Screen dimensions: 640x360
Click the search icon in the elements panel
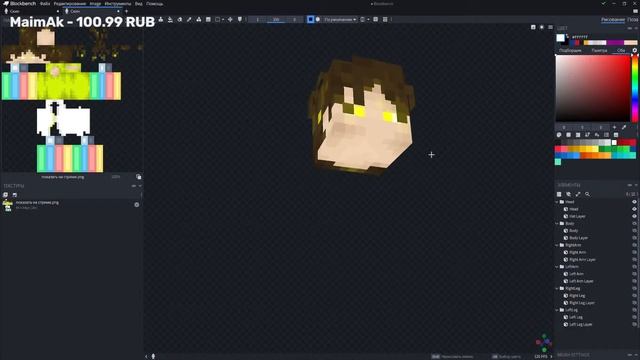click(x=587, y=194)
